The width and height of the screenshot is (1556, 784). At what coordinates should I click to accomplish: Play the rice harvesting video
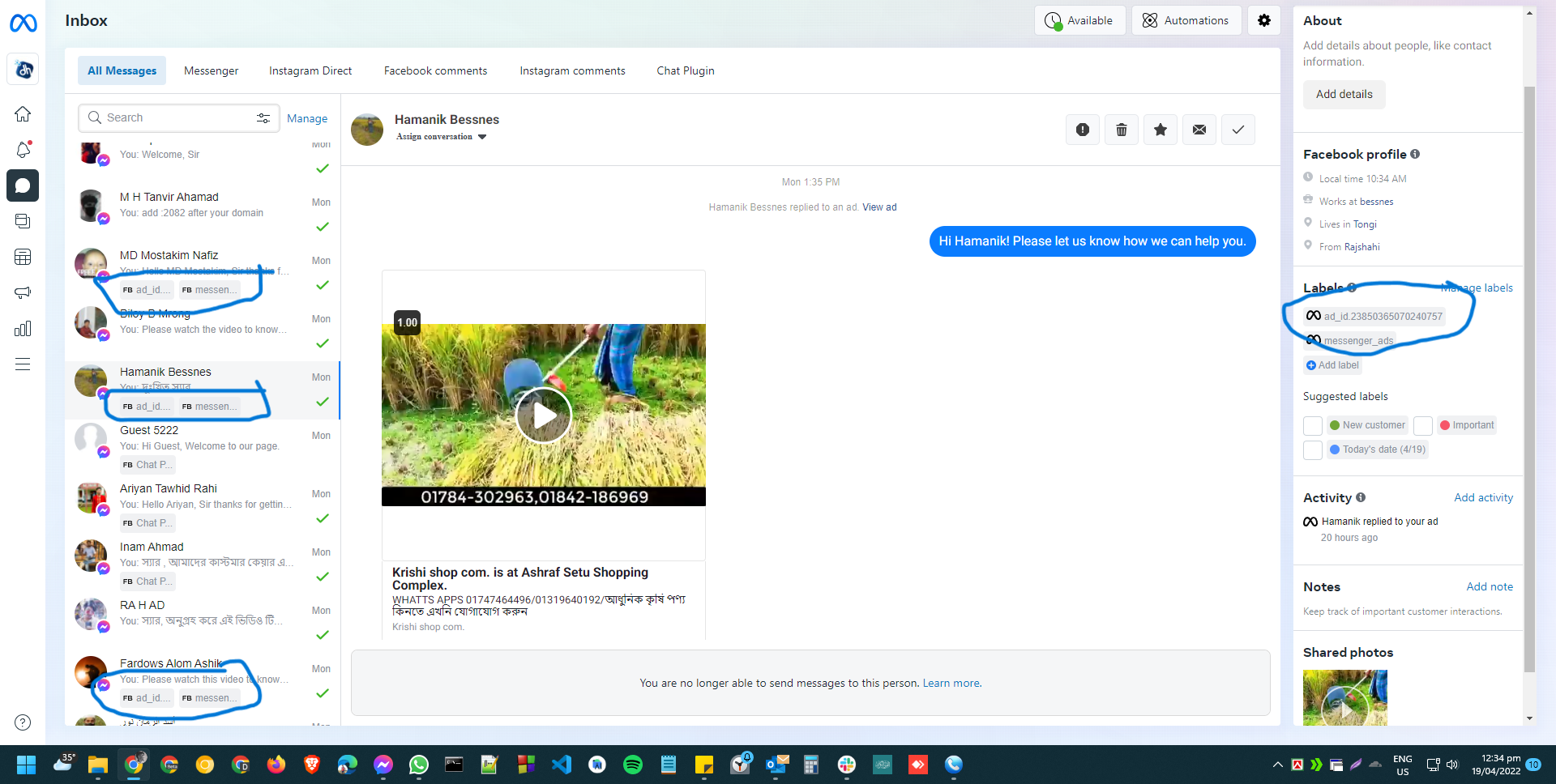[543, 415]
